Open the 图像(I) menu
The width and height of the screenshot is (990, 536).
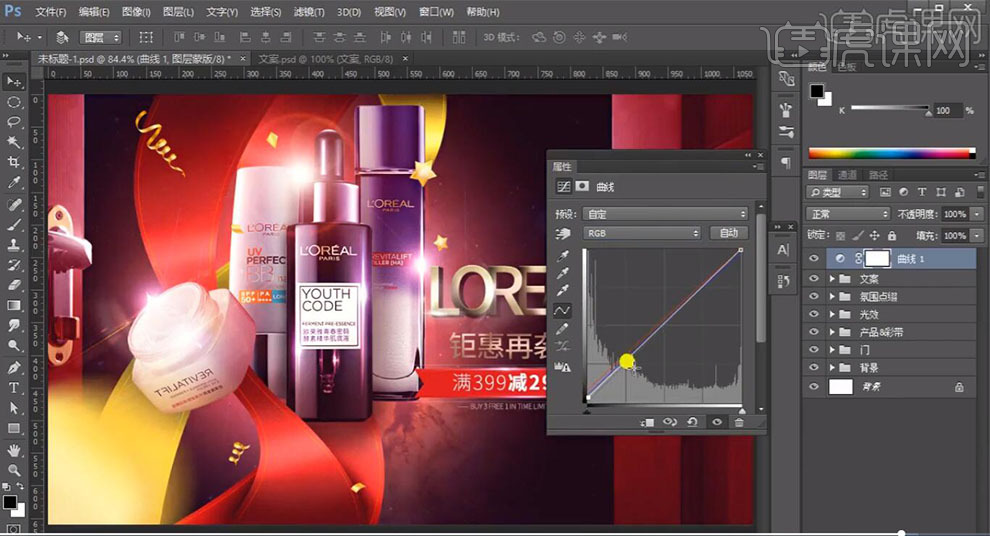(136, 12)
